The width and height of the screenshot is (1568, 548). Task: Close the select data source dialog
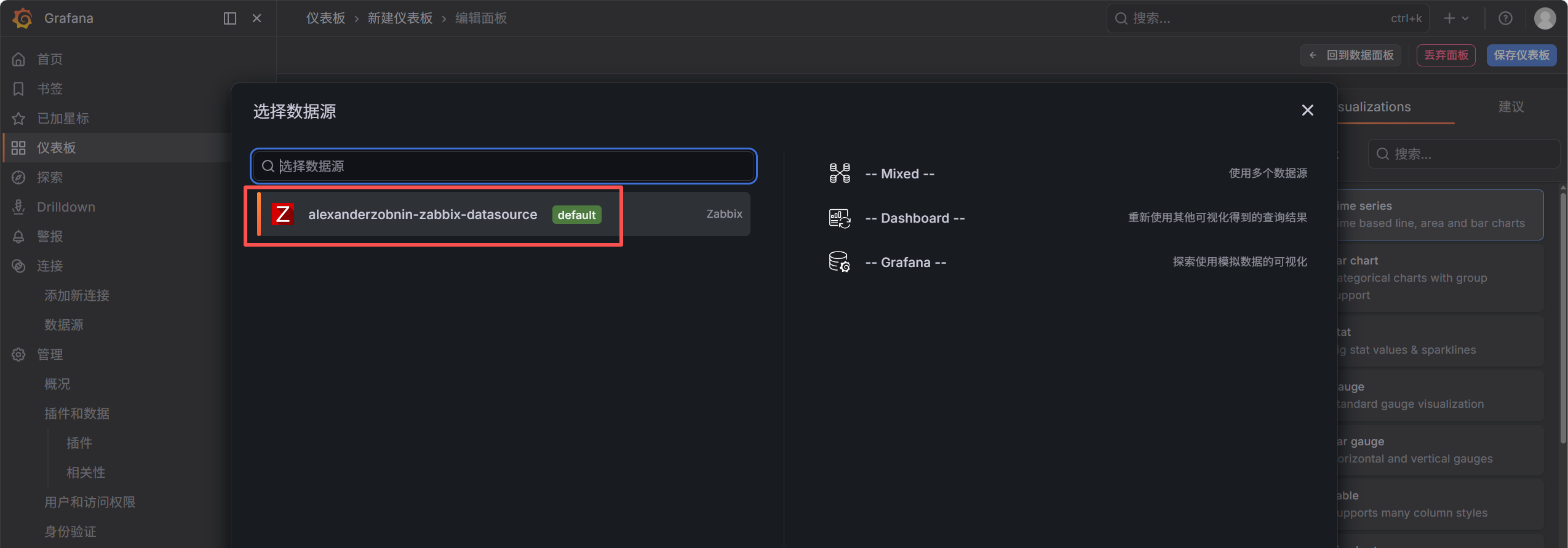tap(1308, 110)
